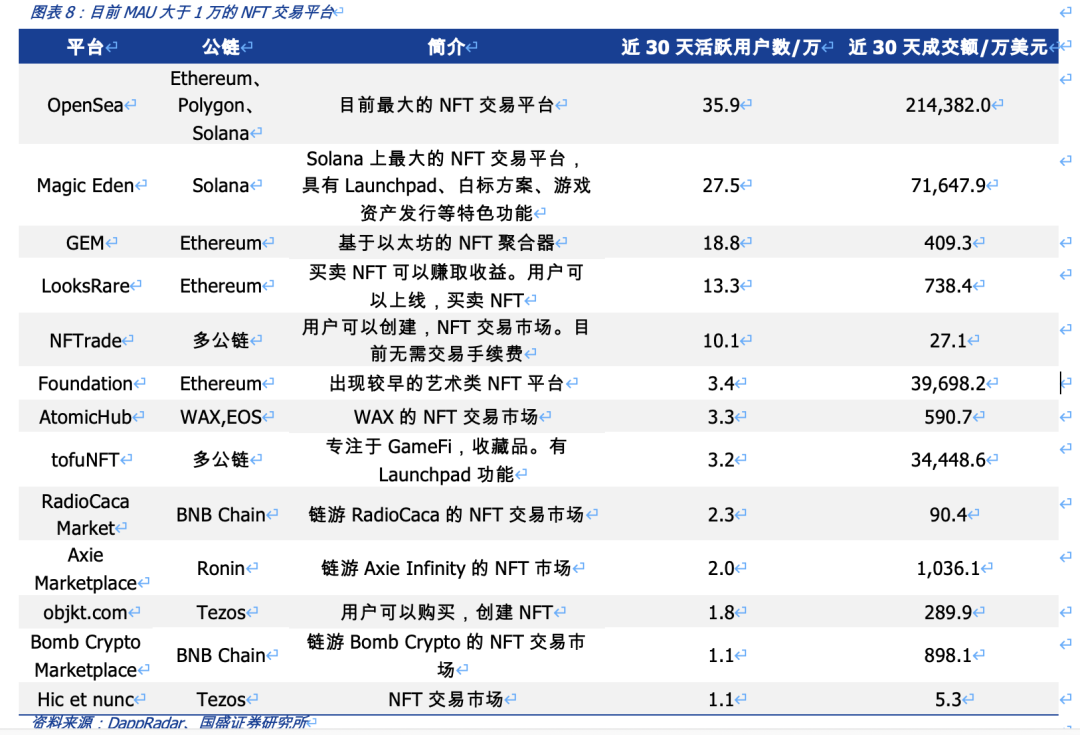Screen dimensions: 1080x735
Task: Click the 'RadioCaca Market' platform name
Action: pos(85,515)
